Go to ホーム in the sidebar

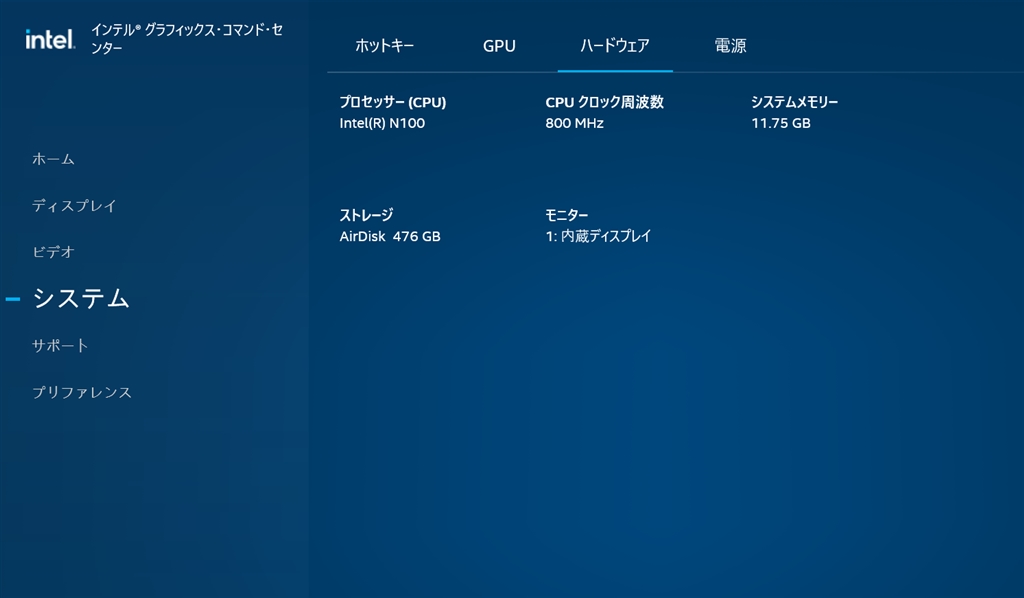pyautogui.click(x=54, y=159)
